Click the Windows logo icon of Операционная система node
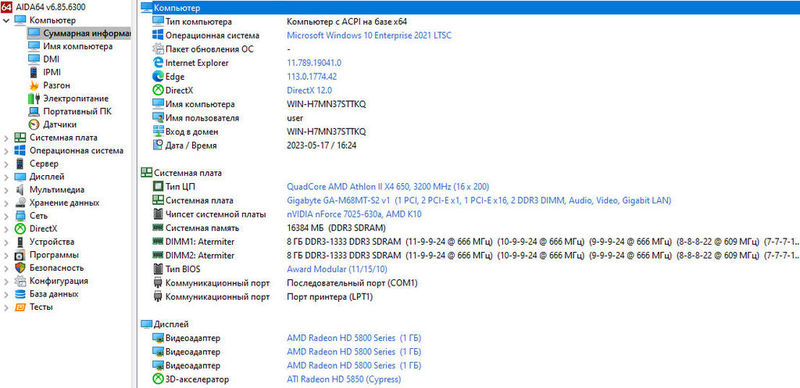Viewport: 800px width, 388px height. tap(20, 151)
